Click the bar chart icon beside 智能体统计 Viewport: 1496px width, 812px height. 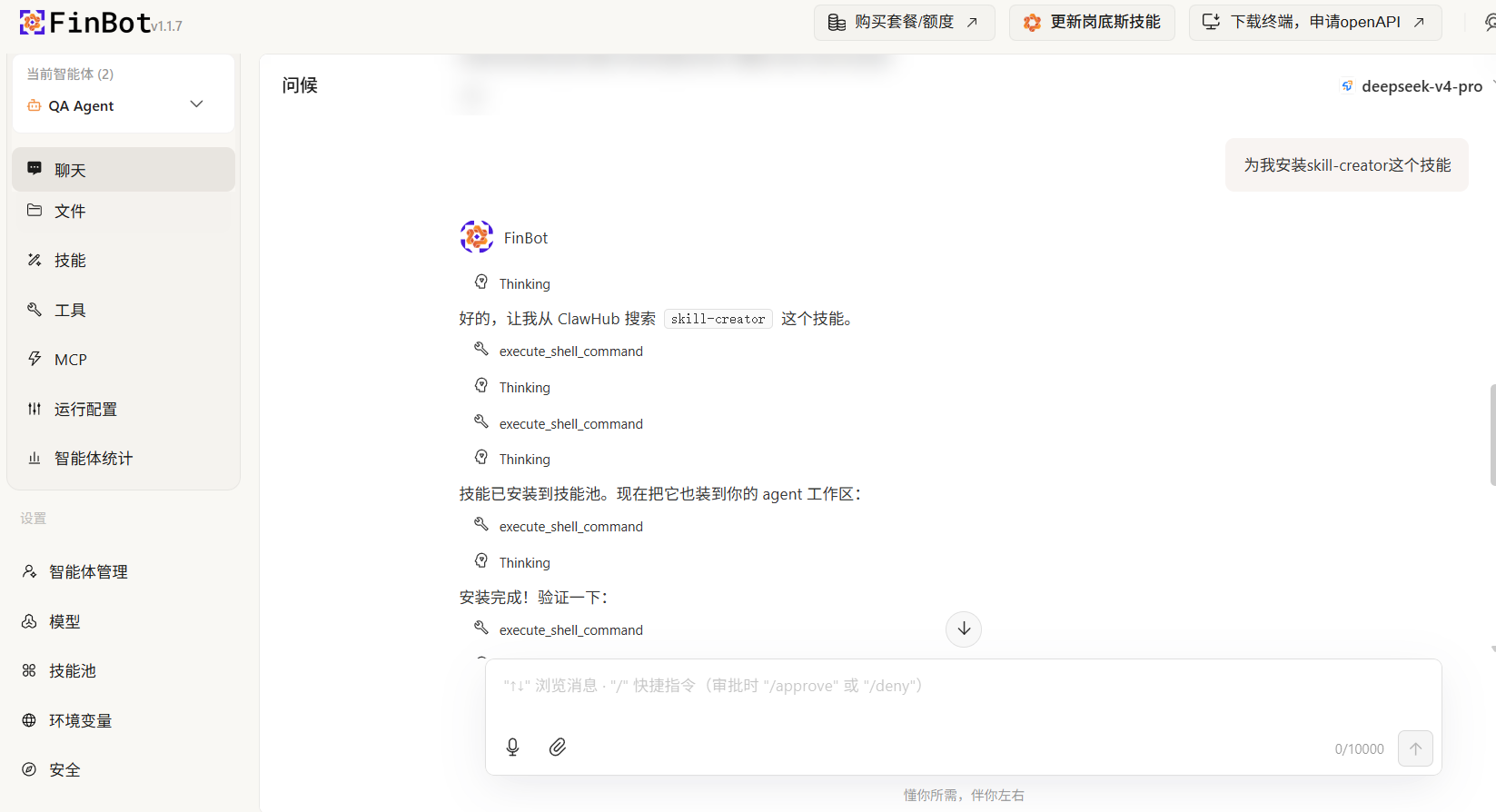(x=35, y=458)
